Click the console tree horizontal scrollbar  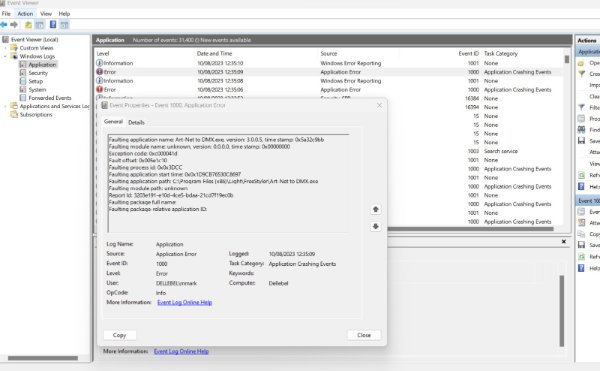coord(43,358)
